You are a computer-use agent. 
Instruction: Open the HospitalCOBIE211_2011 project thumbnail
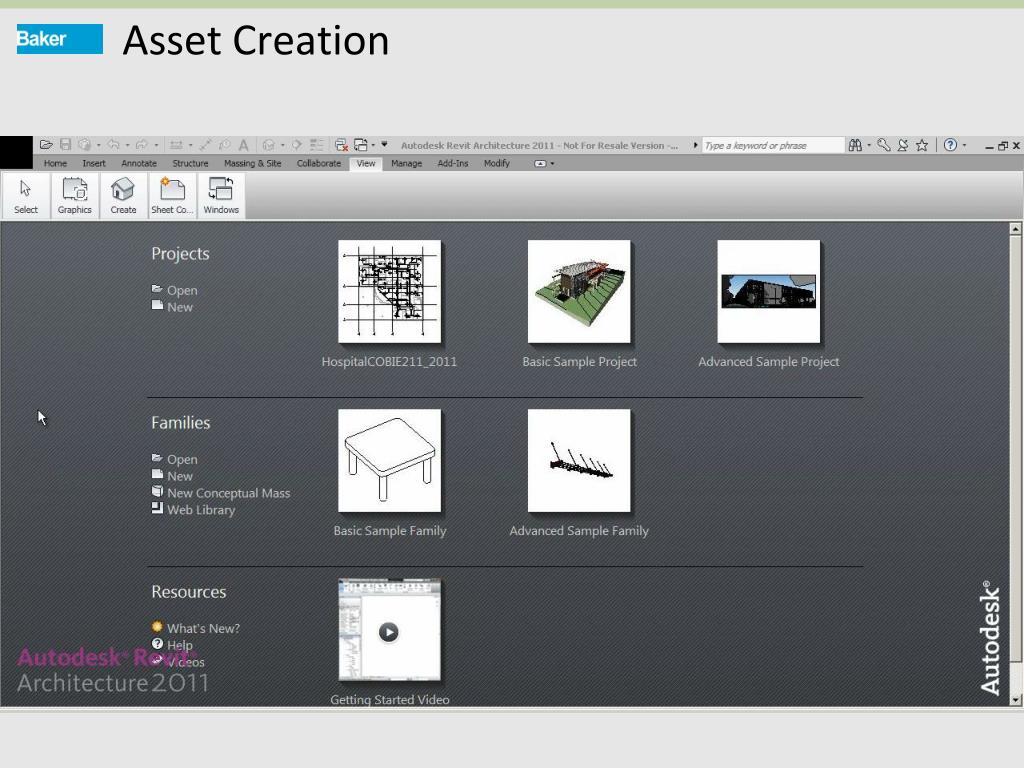(x=389, y=291)
